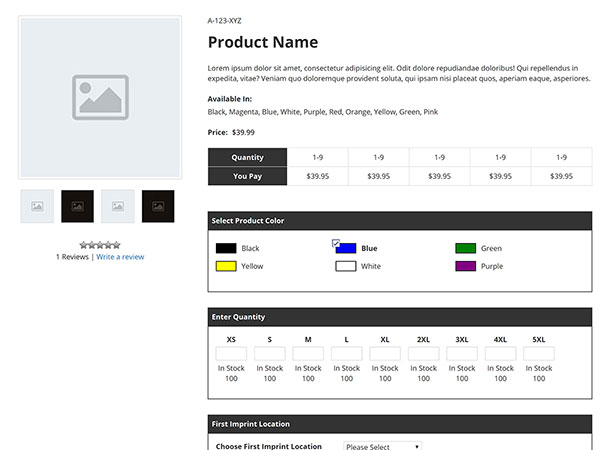Toggle the checkmark on the Blue swatch
This screenshot has height=450, width=600.
[x=336, y=243]
